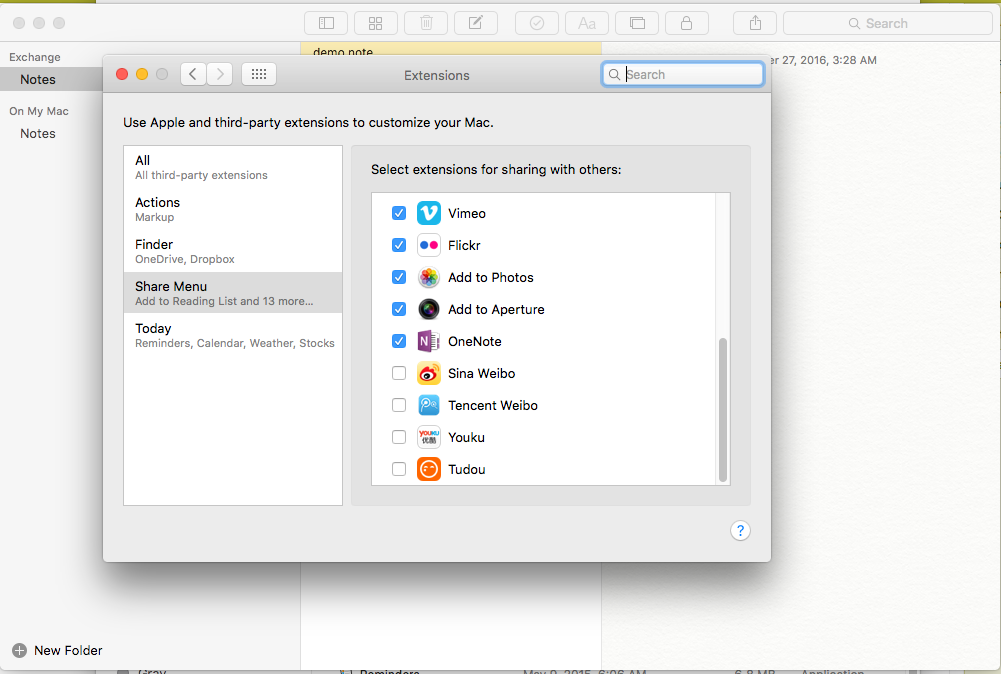Click Notes window search field

[887, 24]
